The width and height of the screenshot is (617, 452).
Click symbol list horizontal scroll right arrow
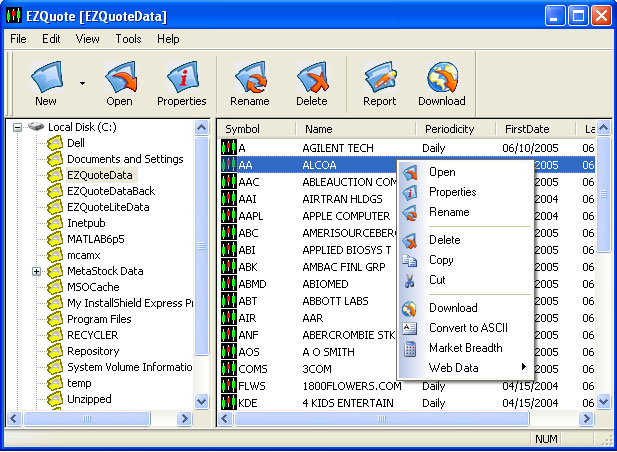pyautogui.click(x=586, y=418)
